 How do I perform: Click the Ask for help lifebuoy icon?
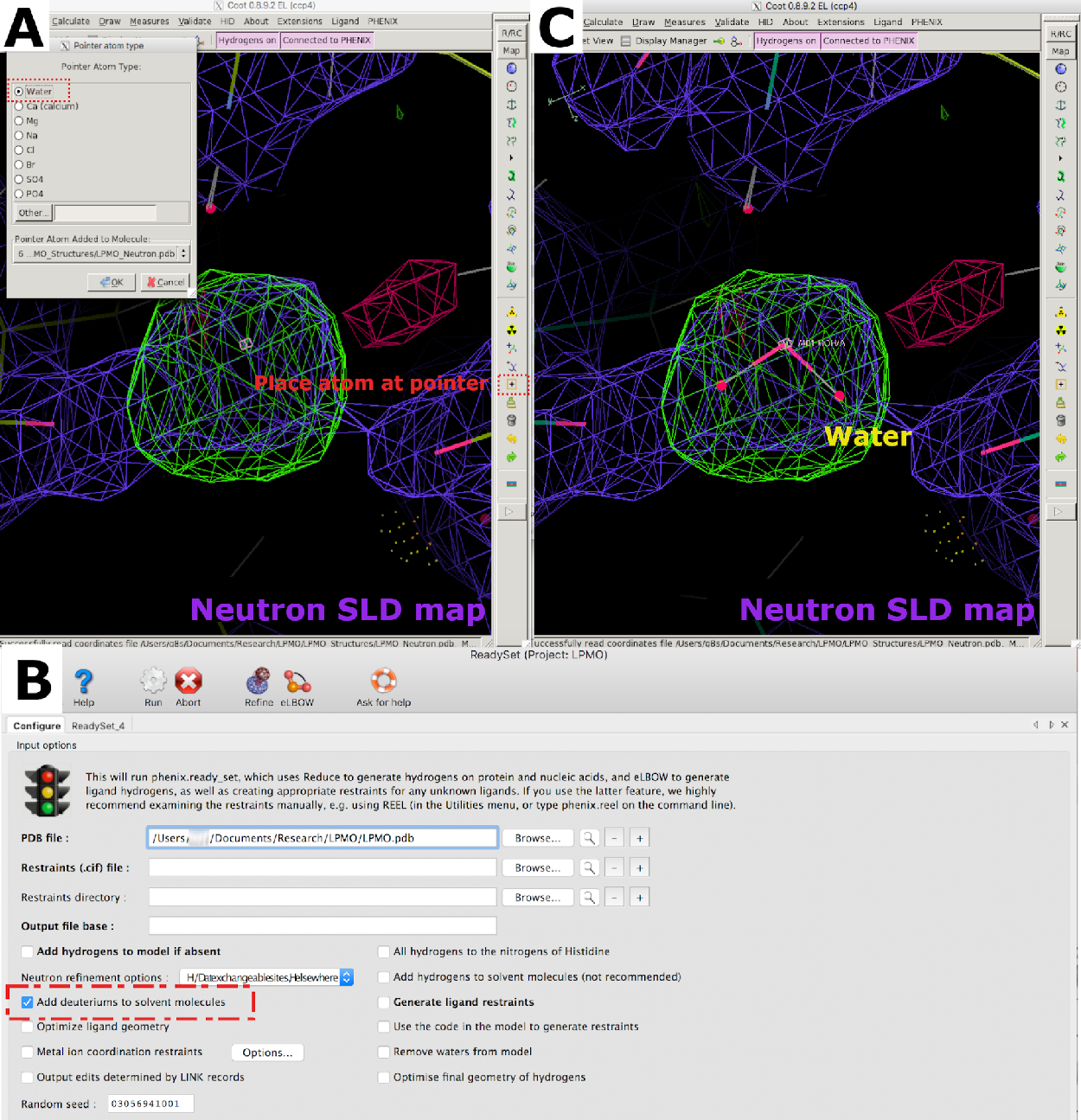coord(383,682)
